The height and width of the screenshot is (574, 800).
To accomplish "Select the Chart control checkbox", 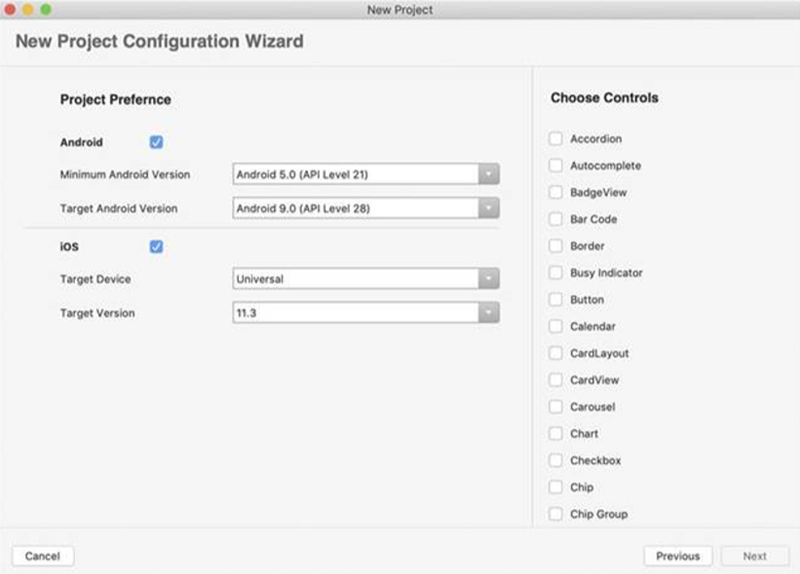I will click(x=556, y=434).
